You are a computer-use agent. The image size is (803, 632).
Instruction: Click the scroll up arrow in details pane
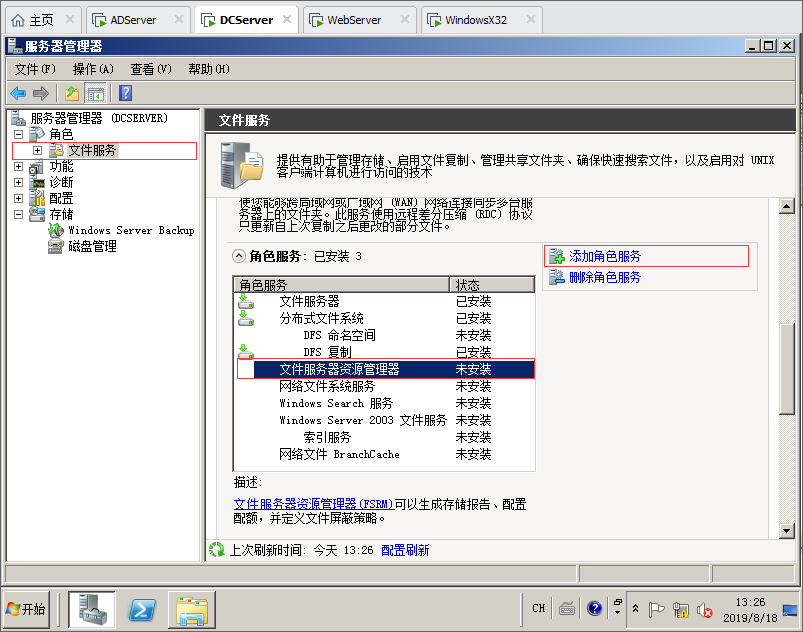(x=787, y=206)
